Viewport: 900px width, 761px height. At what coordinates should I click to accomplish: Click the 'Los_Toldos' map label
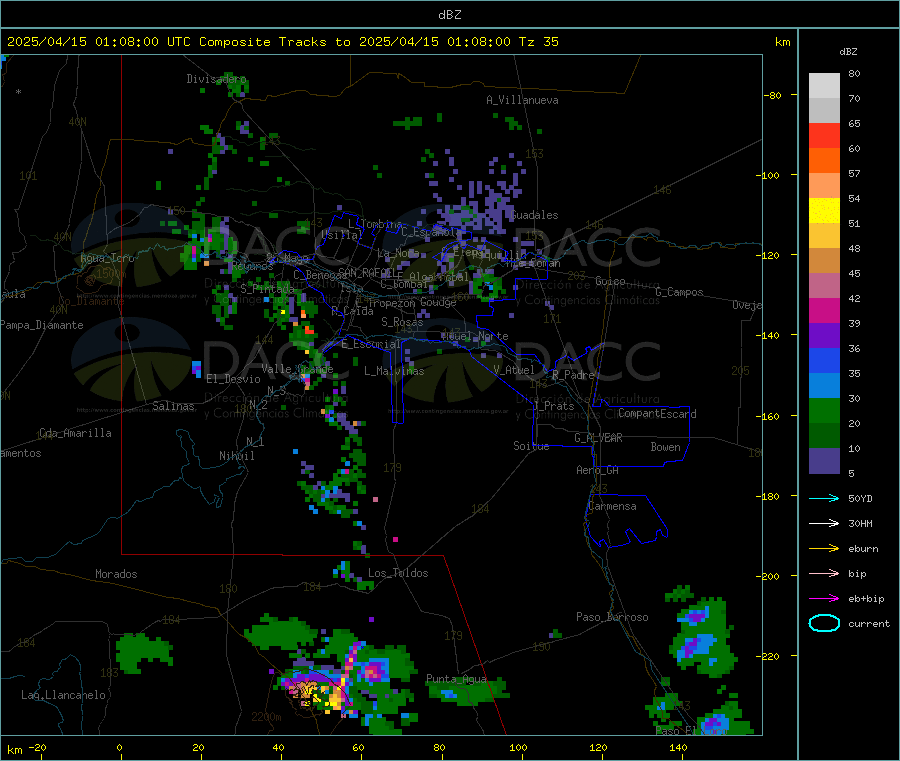tap(398, 573)
